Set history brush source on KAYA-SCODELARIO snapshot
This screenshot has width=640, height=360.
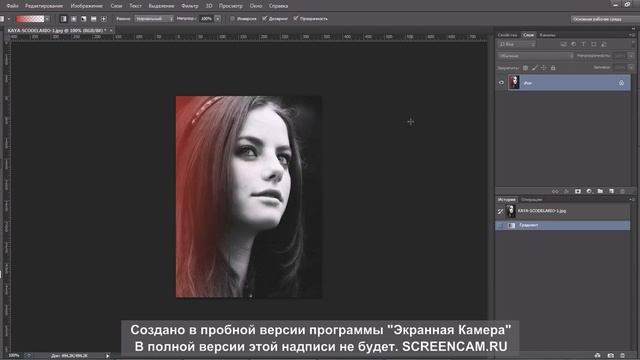pyautogui.click(x=500, y=211)
